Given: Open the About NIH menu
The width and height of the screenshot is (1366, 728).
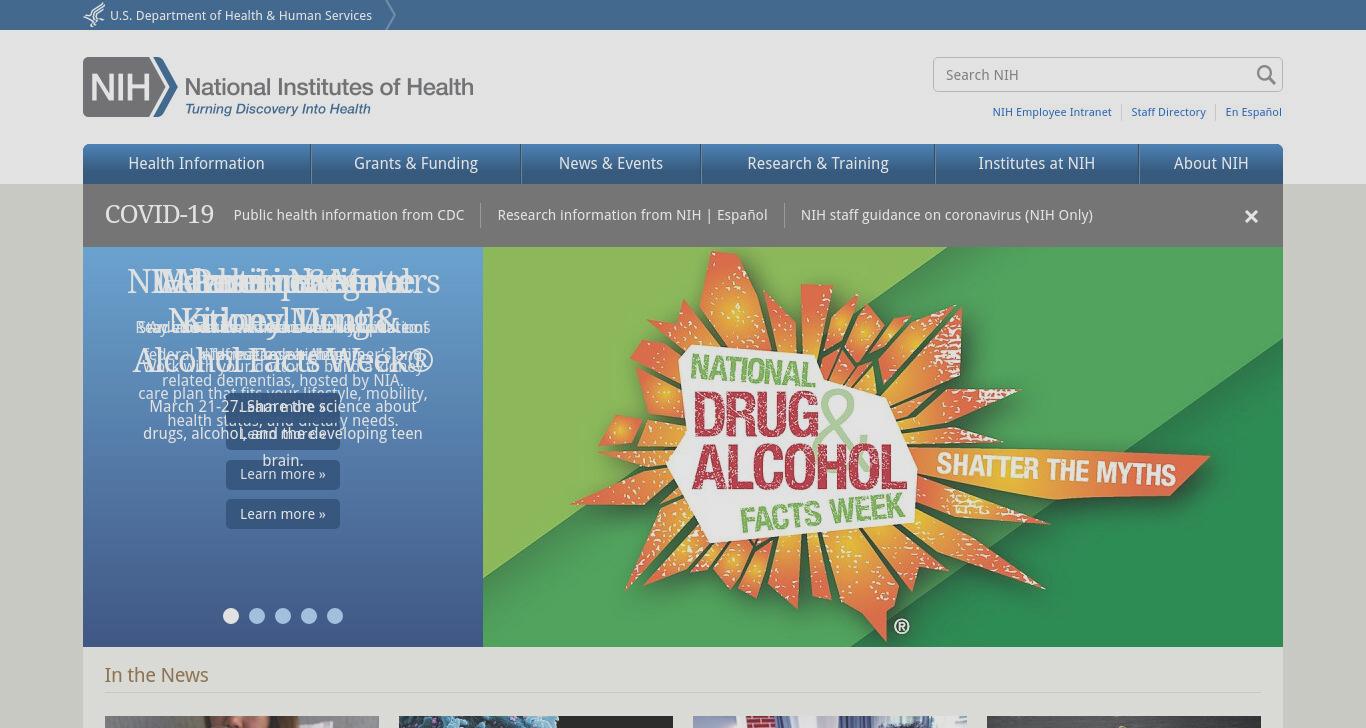Looking at the screenshot, I should [x=1211, y=164].
